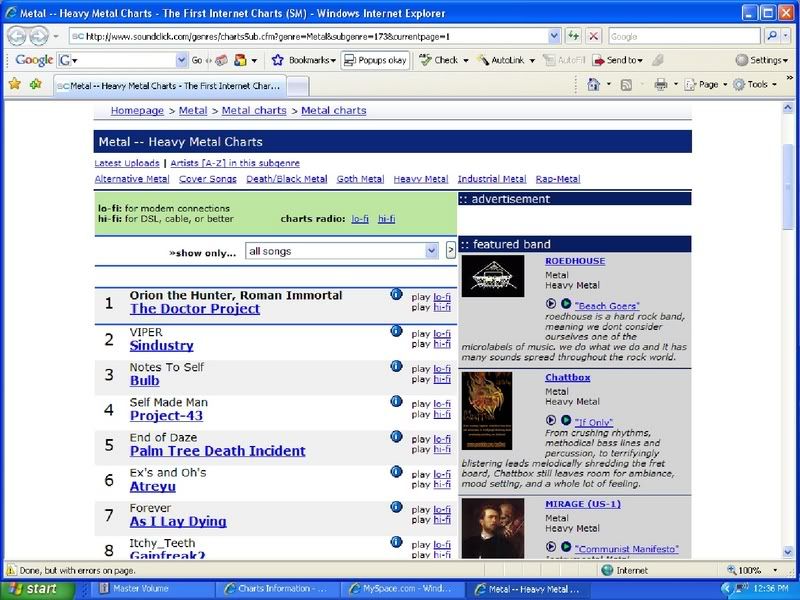Viewport: 800px width, 600px height.
Task: Click the Home page icon
Action: [x=593, y=85]
